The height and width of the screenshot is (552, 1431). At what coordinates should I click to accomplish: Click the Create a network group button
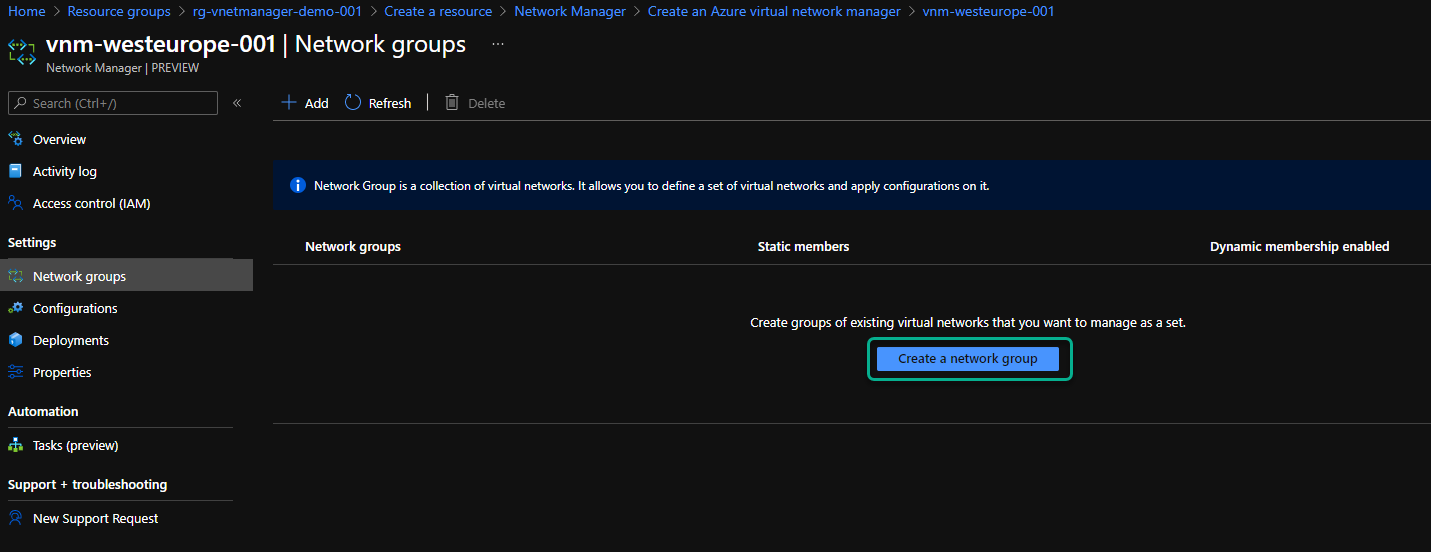[967, 359]
